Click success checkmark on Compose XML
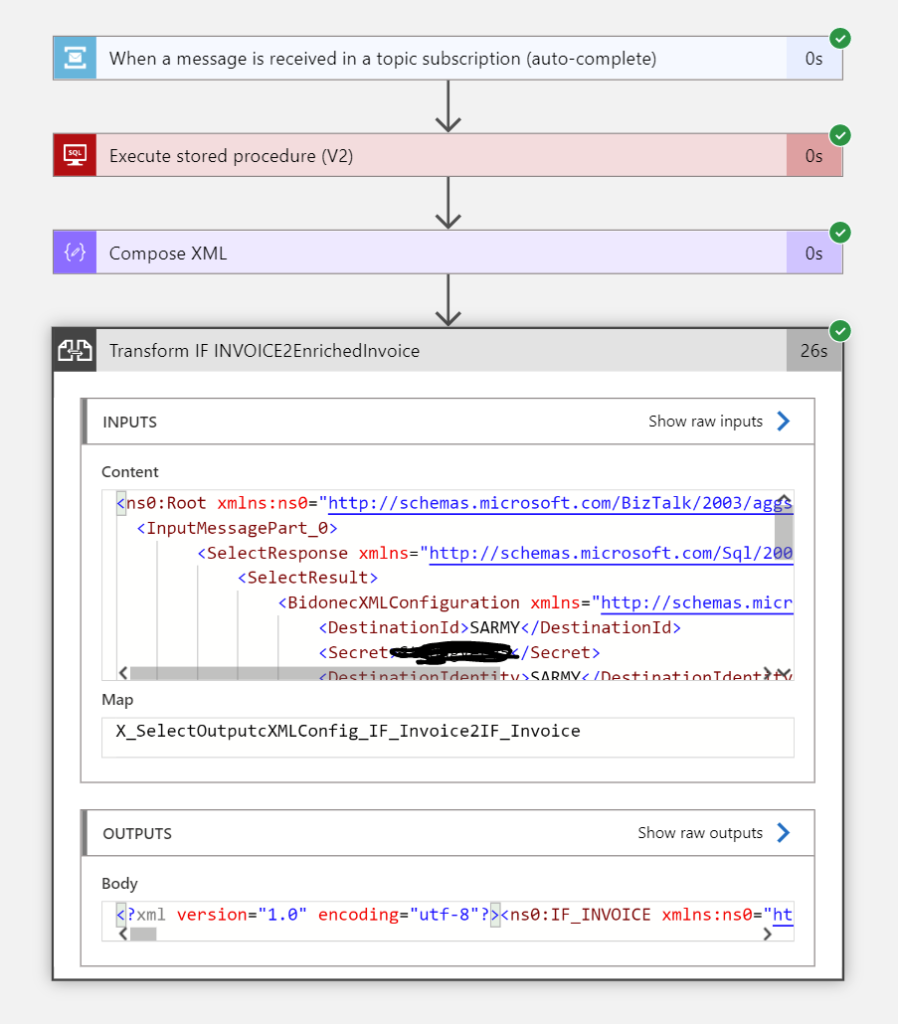 coord(840,232)
